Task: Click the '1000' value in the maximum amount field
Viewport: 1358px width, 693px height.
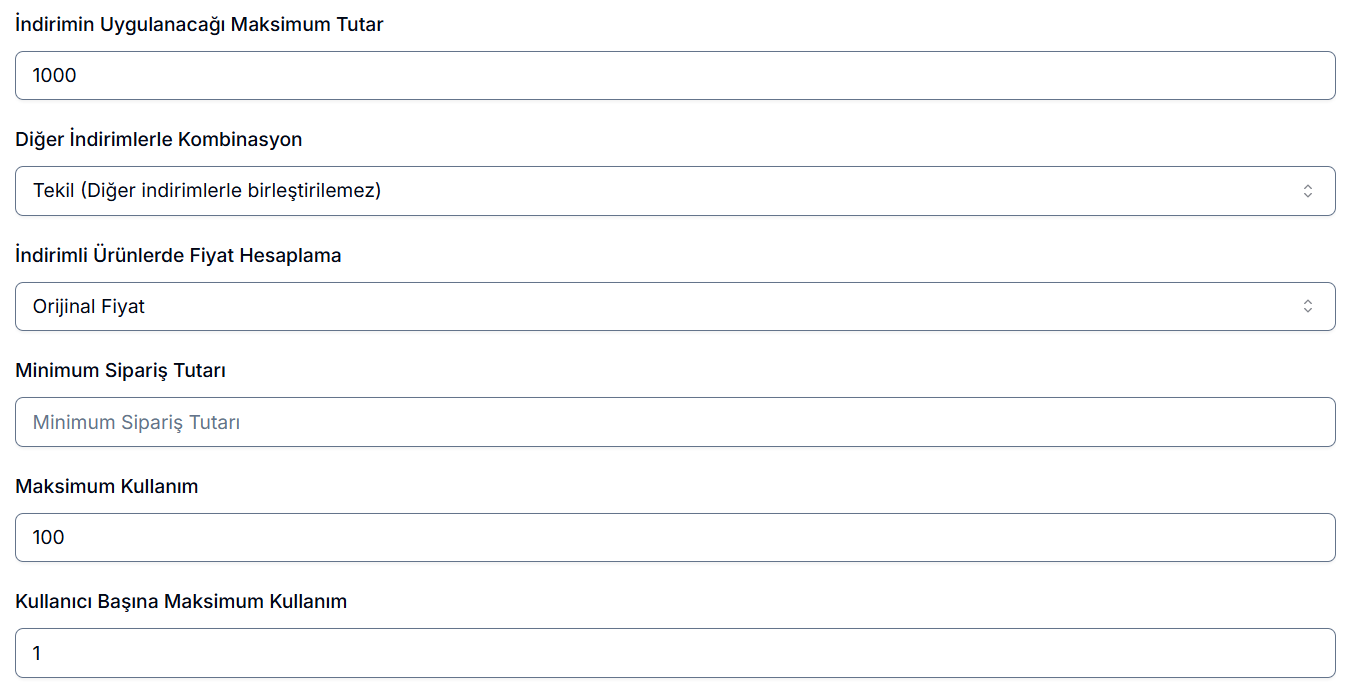Action: click(55, 76)
